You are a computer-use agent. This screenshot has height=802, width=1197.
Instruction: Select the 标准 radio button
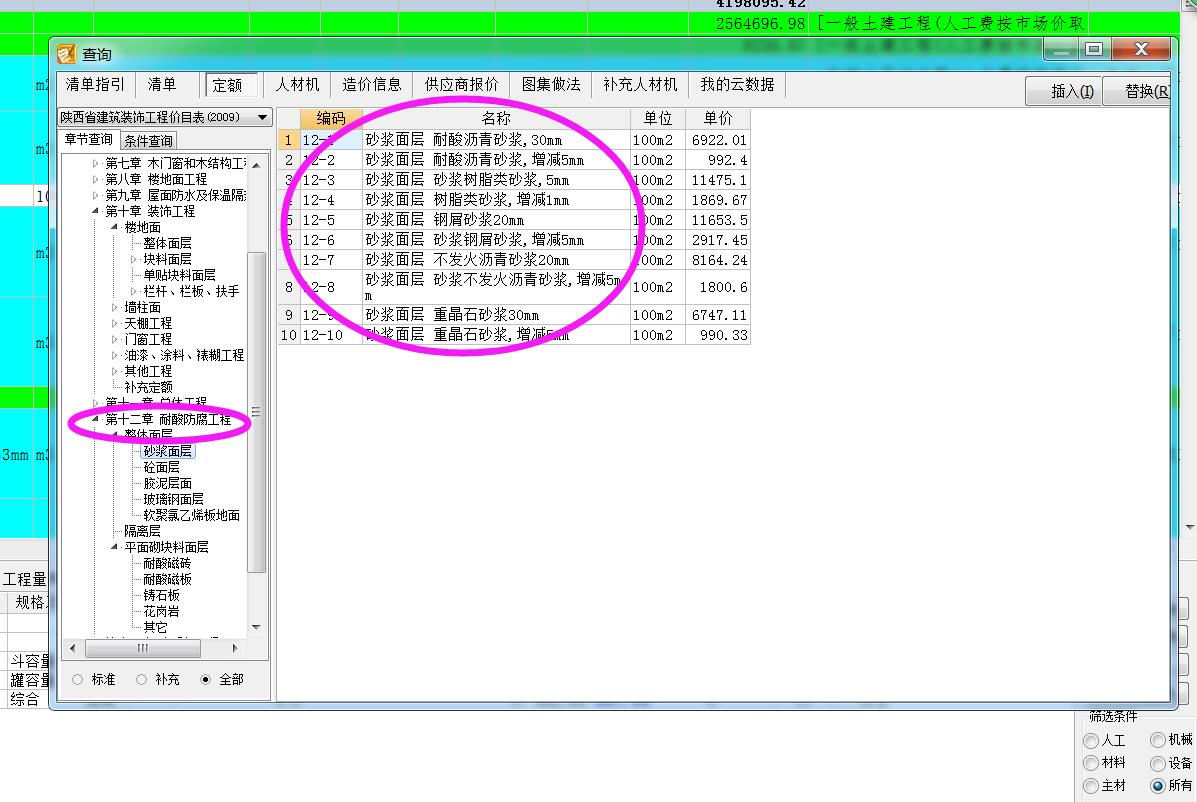click(x=78, y=679)
